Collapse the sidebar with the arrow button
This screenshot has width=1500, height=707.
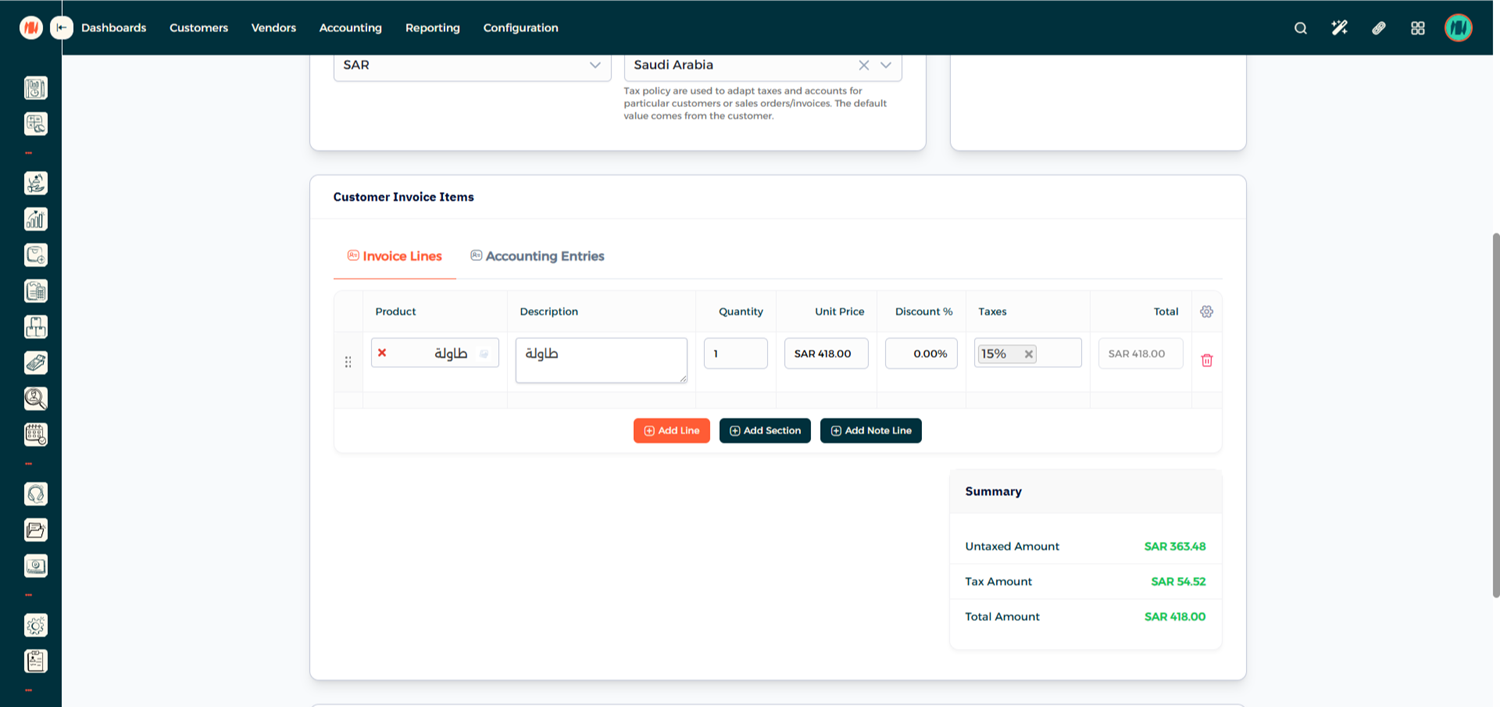click(x=62, y=28)
